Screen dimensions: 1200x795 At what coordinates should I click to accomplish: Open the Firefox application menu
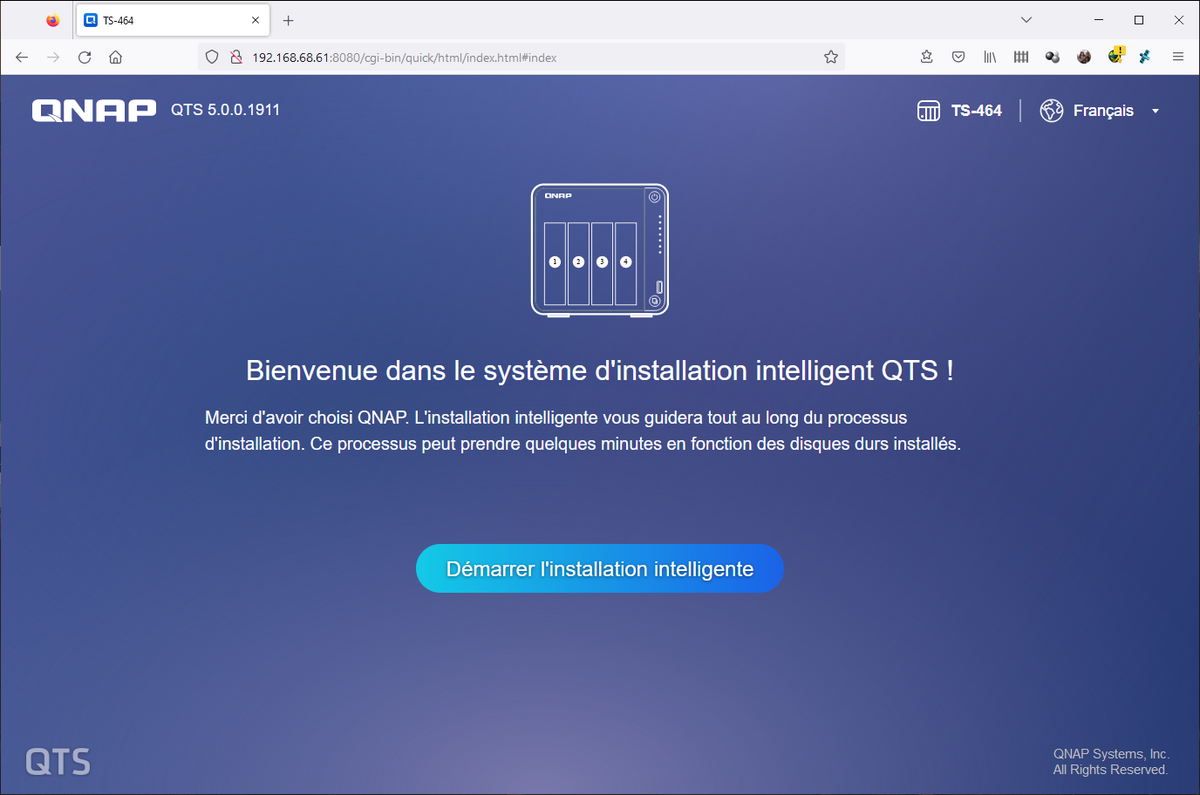pos(1177,57)
